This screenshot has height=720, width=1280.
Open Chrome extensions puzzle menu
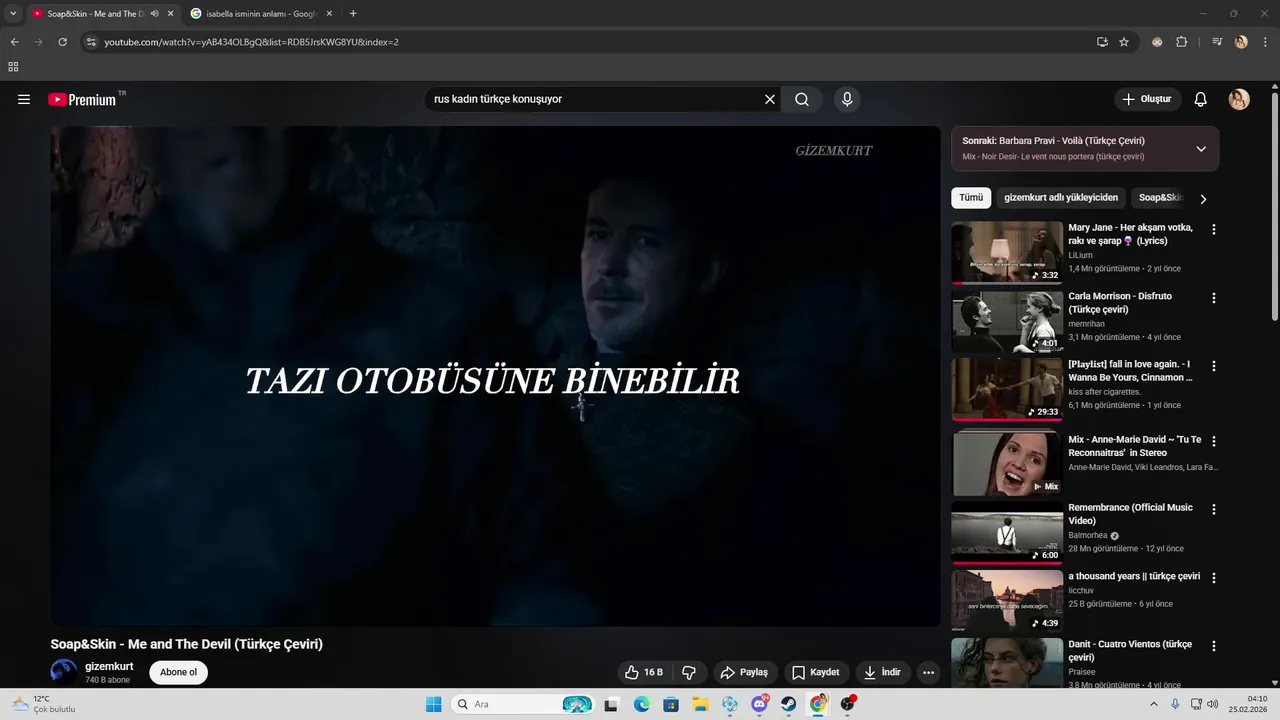(1181, 42)
